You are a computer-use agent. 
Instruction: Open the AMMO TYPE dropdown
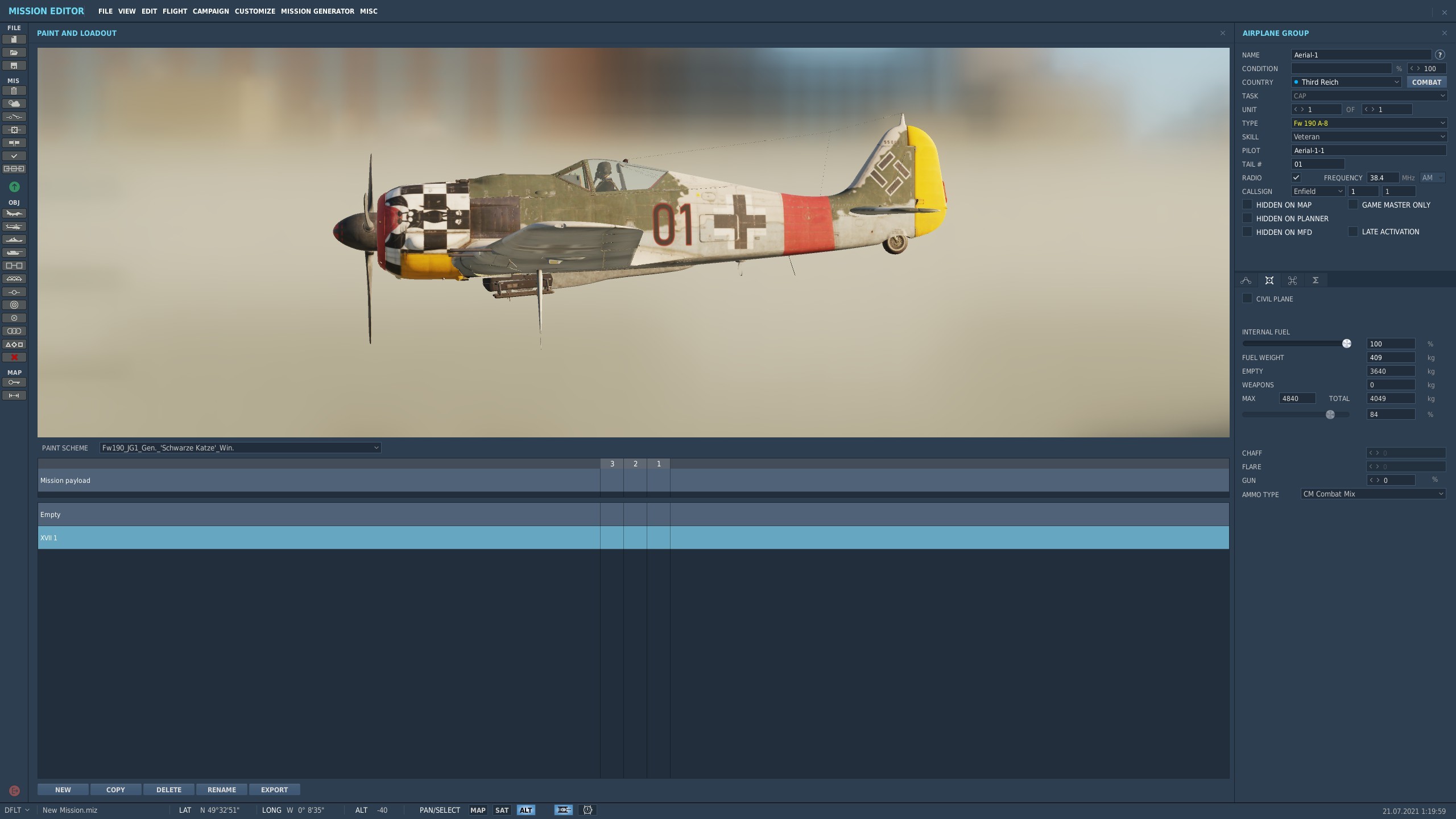[1373, 494]
